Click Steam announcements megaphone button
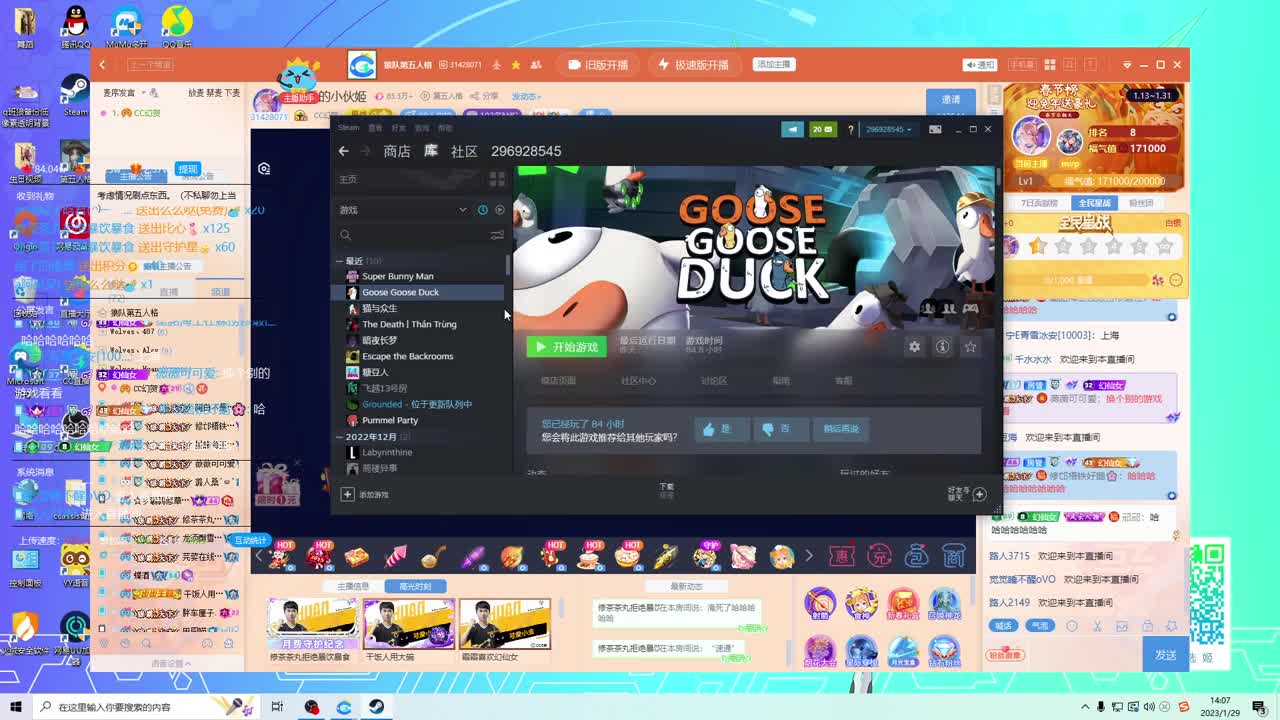The image size is (1280, 720). [x=792, y=129]
